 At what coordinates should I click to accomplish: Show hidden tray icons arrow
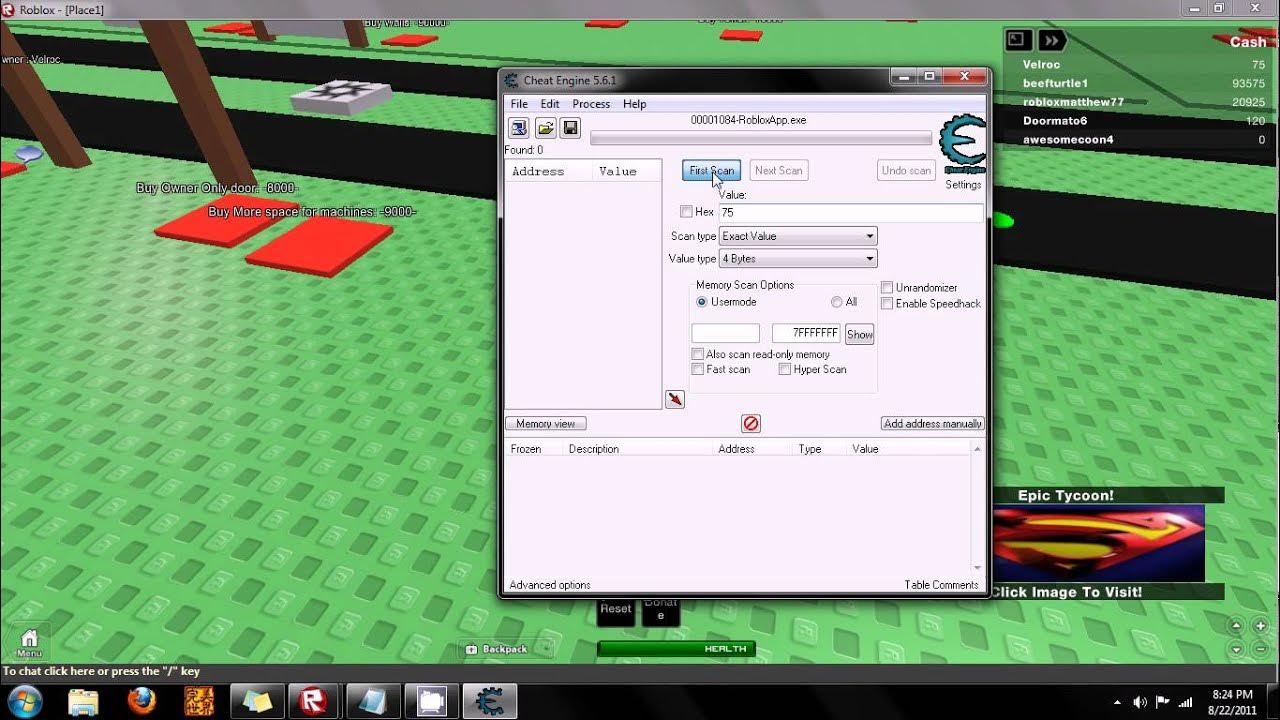[1116, 702]
